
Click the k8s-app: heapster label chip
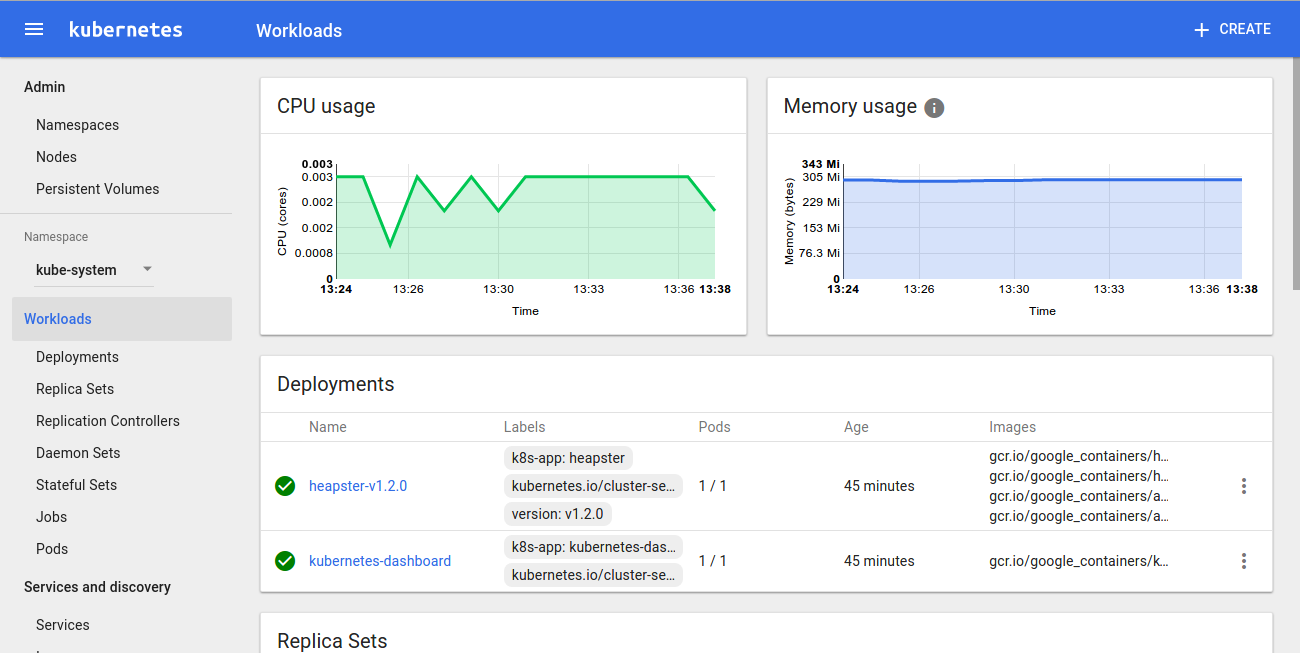click(568, 458)
